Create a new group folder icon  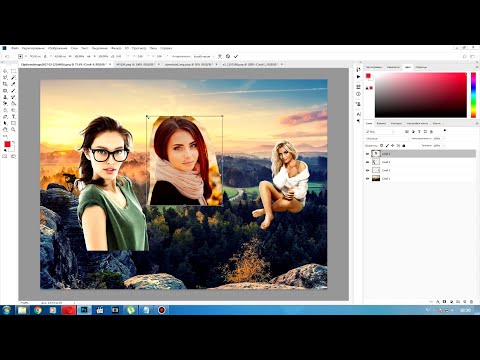coord(458,302)
